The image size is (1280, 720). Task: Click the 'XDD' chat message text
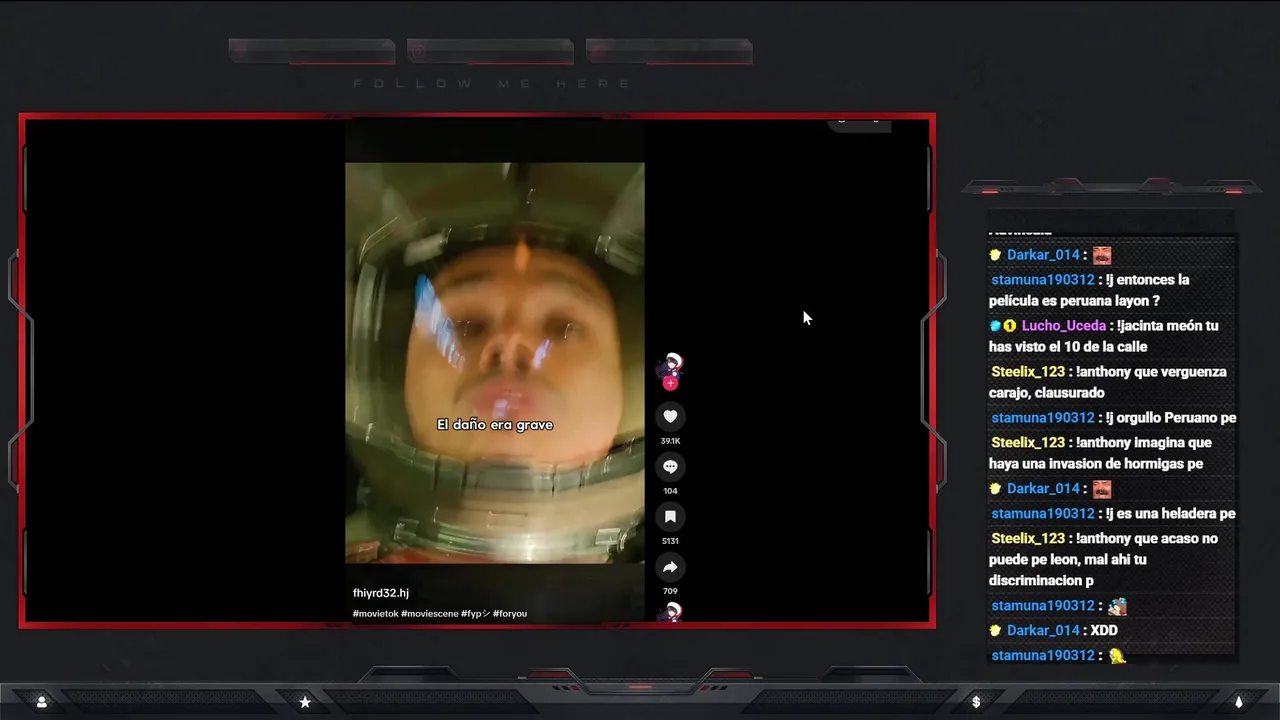(1104, 631)
